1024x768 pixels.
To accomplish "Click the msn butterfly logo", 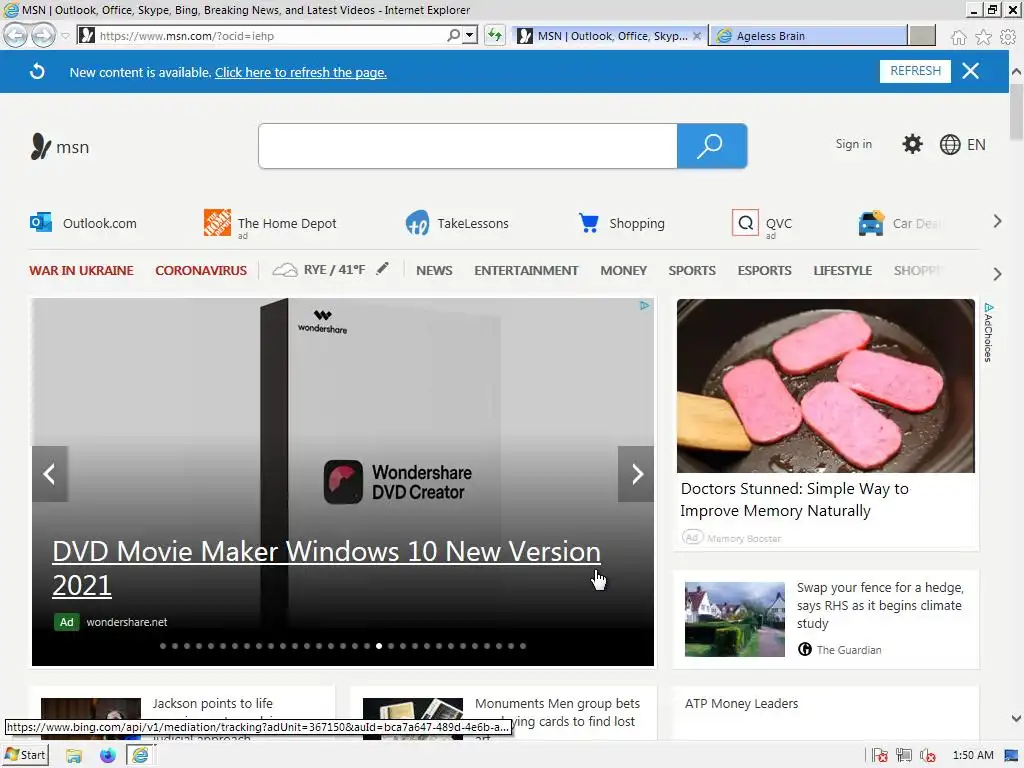I will tap(59, 146).
